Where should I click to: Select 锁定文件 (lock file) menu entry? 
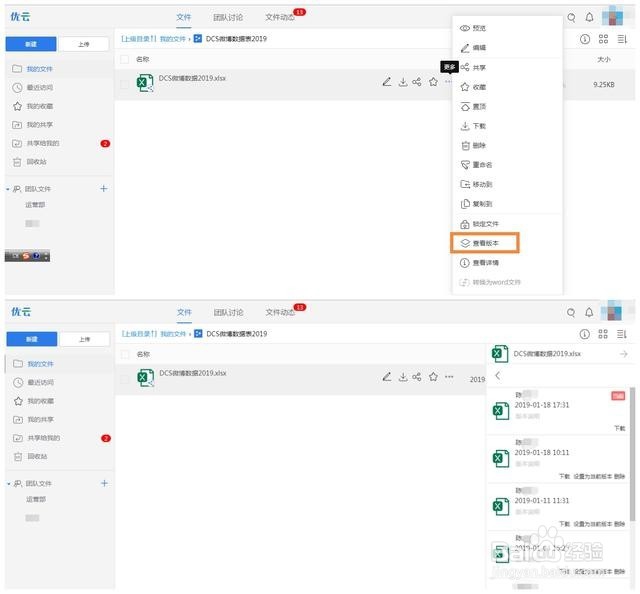pos(479,224)
